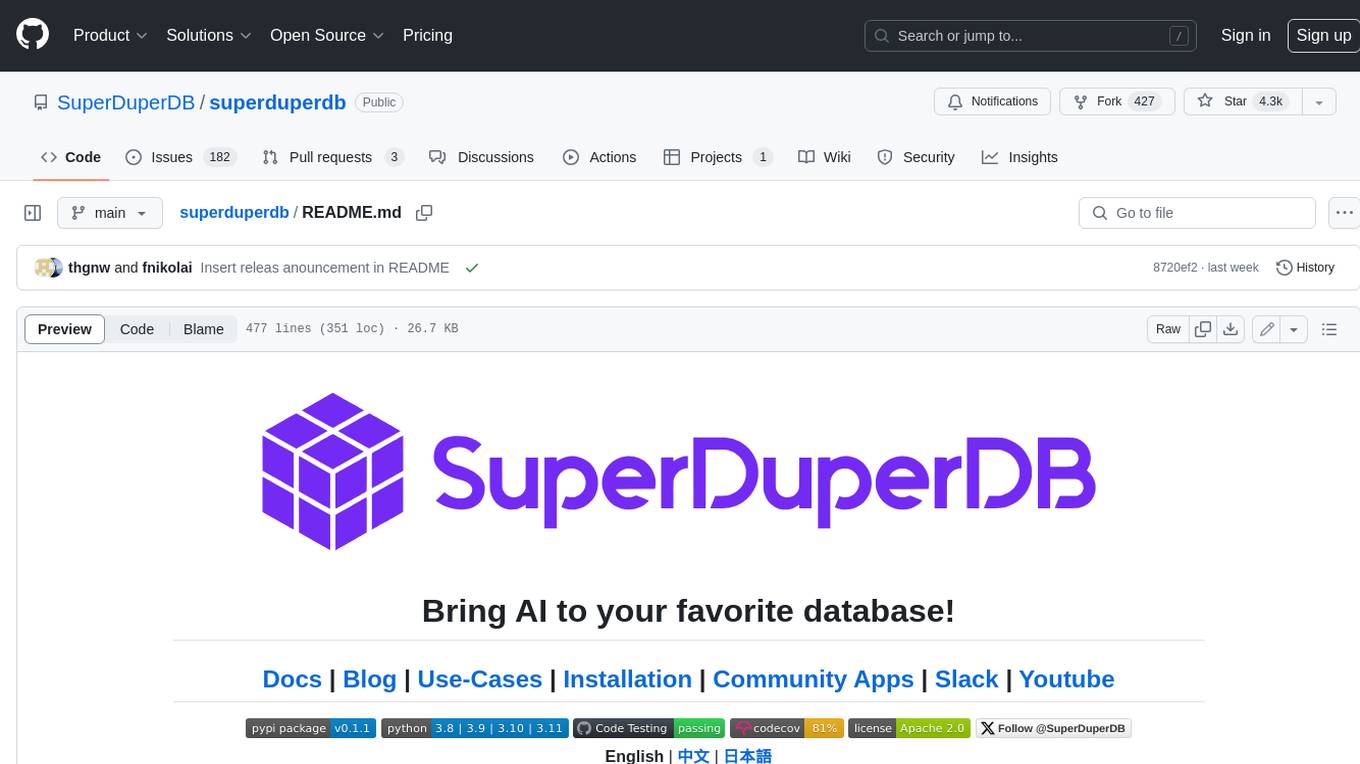Open the more file actions menu
Image resolution: width=1360 pixels, height=764 pixels.
pyautogui.click(x=1344, y=213)
